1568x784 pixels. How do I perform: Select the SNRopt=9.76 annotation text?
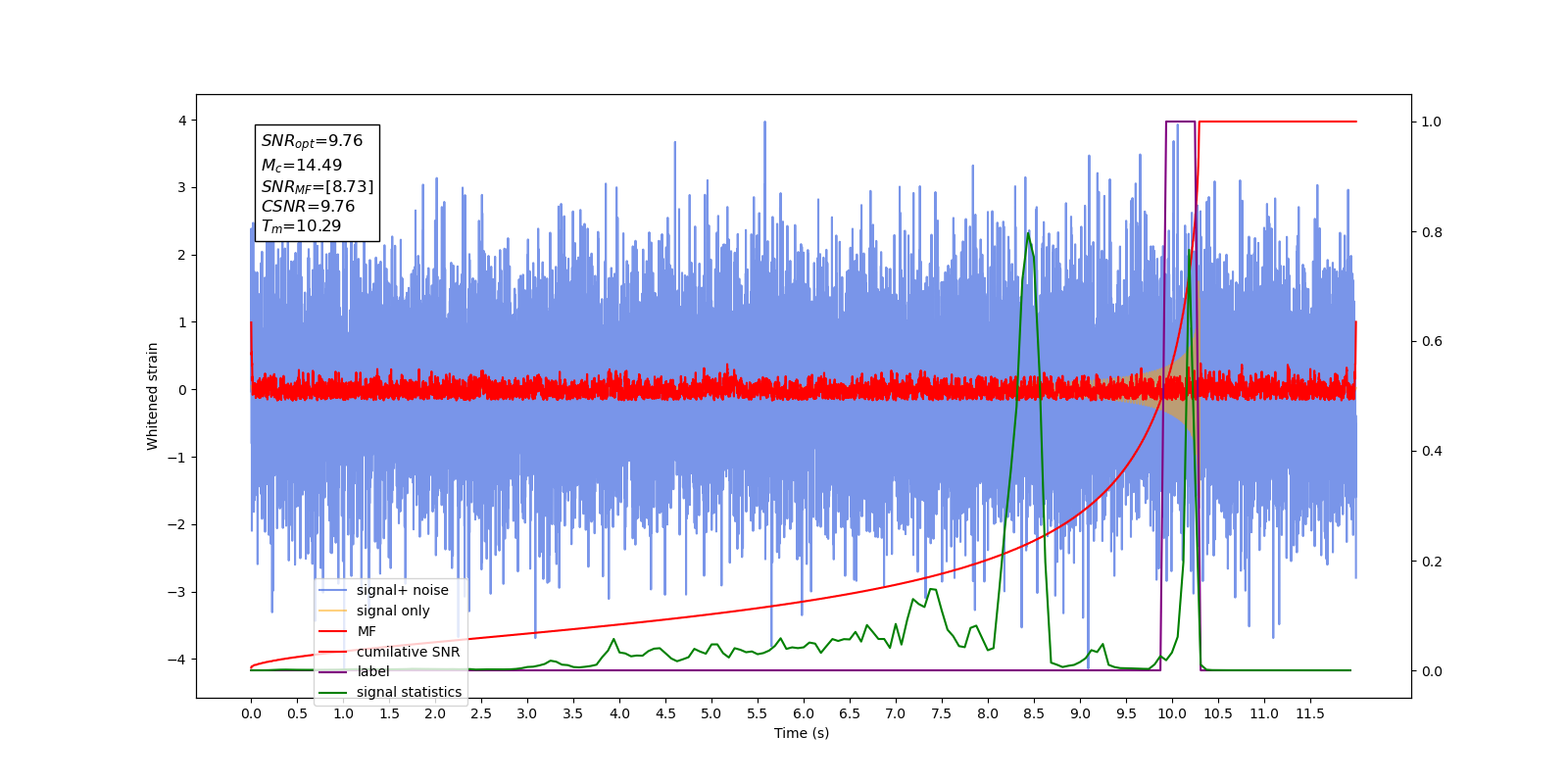pyautogui.click(x=312, y=141)
